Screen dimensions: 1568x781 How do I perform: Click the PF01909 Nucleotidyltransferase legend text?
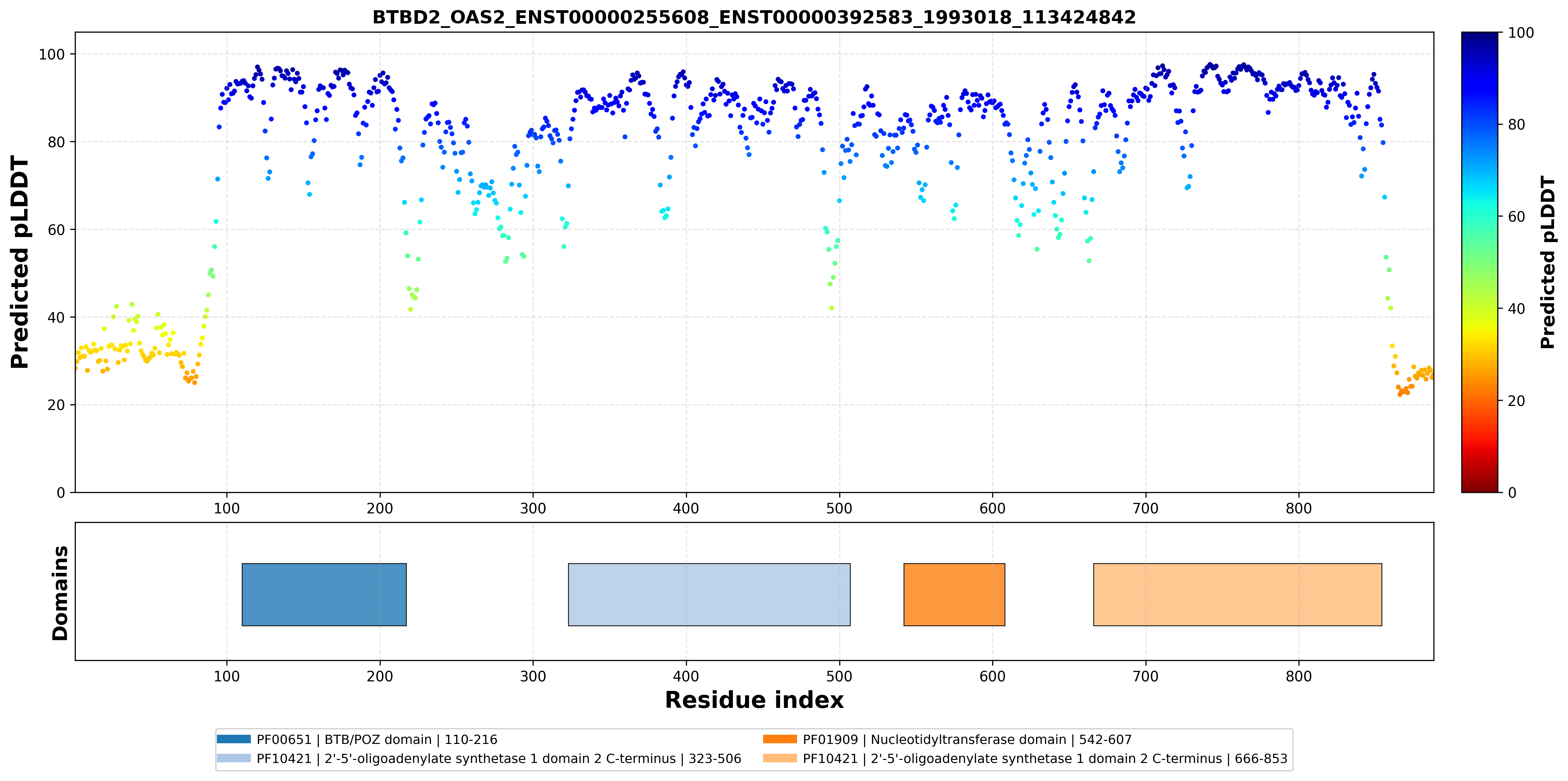point(967,740)
